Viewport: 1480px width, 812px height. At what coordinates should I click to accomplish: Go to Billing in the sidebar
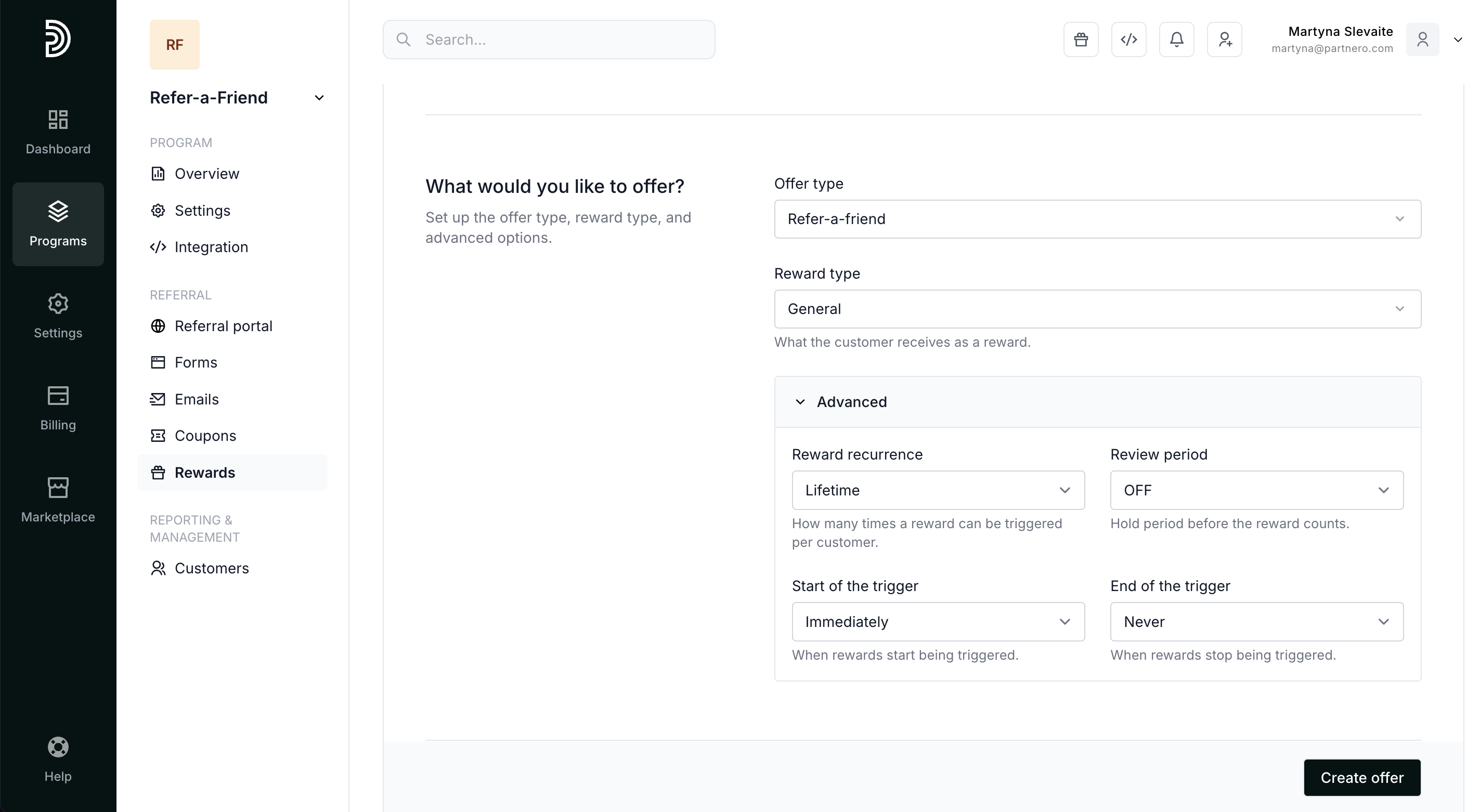(x=58, y=408)
